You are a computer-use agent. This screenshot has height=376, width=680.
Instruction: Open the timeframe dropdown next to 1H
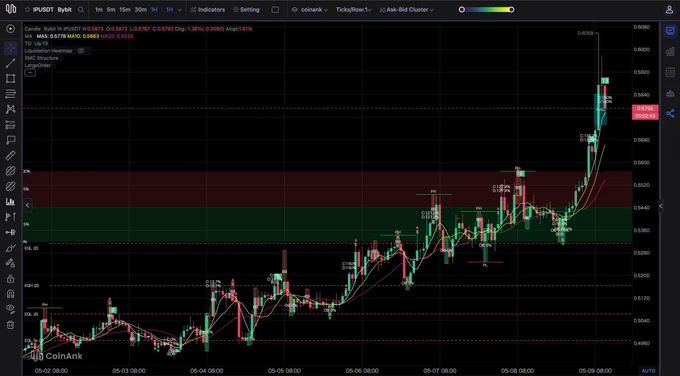[179, 10]
